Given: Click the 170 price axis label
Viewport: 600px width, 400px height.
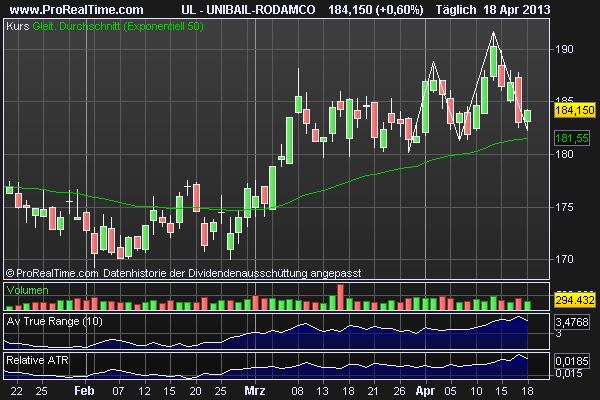Looking at the screenshot, I should pos(564,259).
